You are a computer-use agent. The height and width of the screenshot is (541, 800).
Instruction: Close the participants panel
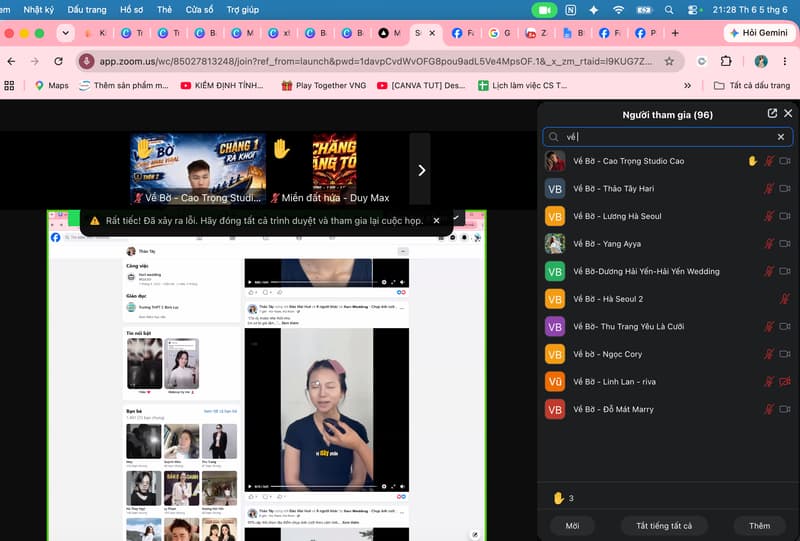788,113
